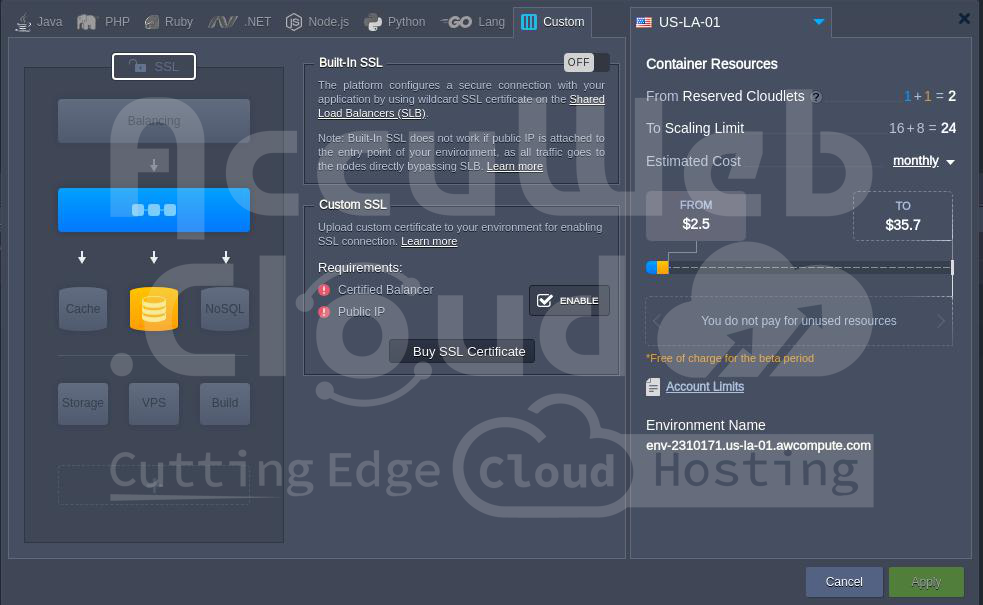Expand the monthly cost period dropdown

(924, 161)
